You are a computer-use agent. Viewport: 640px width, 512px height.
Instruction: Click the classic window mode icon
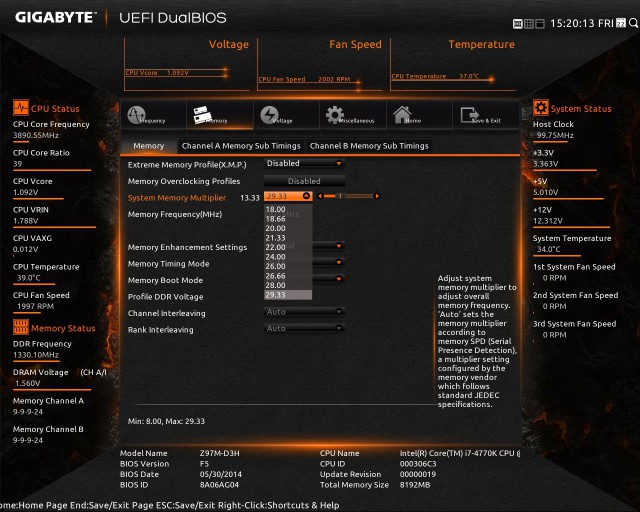540,24
